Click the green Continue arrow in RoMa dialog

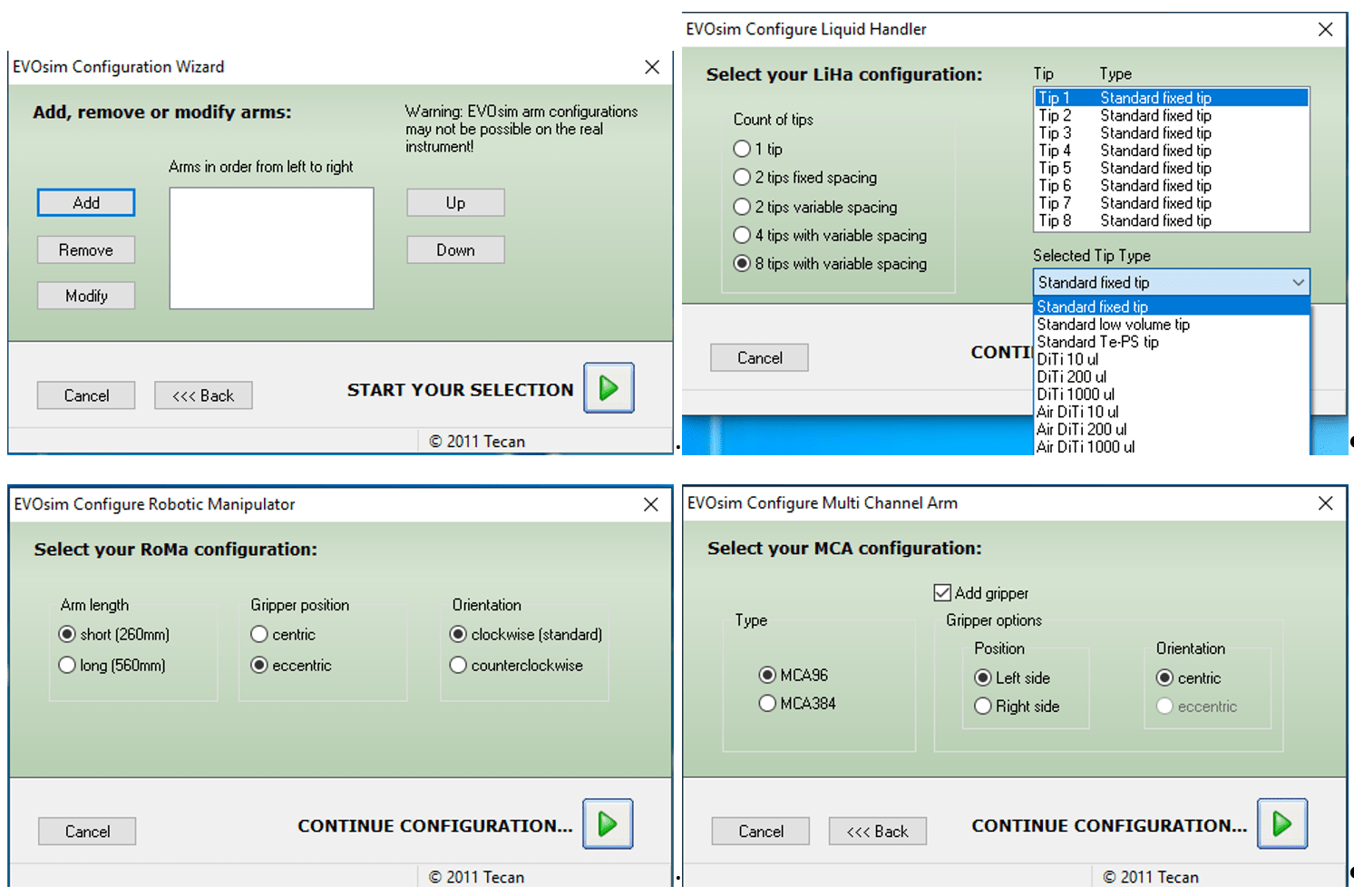607,824
